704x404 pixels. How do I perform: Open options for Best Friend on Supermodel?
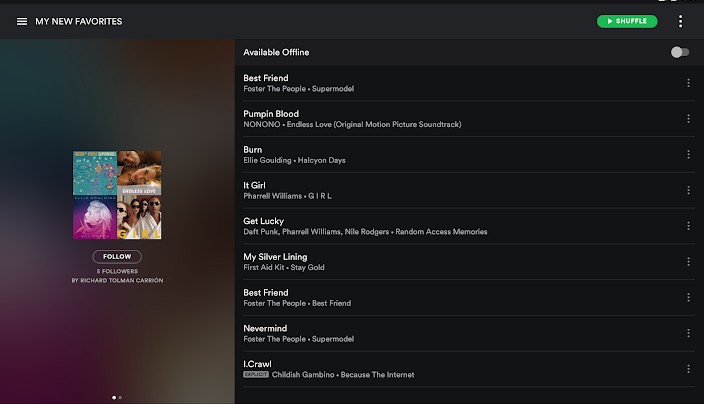tap(688, 83)
